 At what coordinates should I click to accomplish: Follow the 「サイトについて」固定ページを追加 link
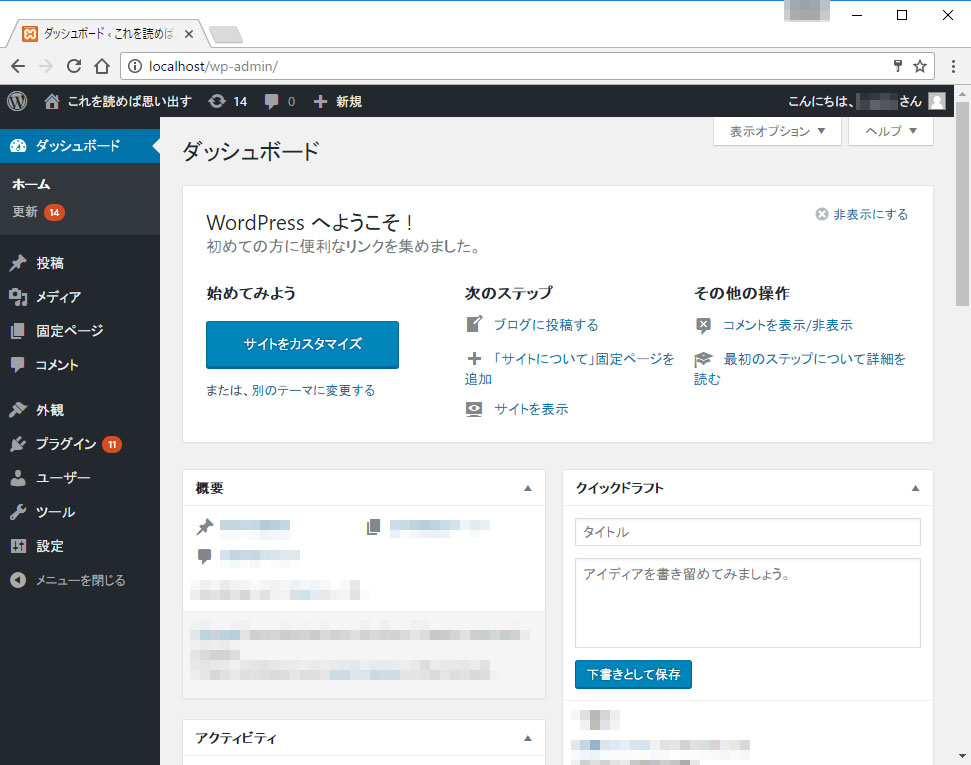pyautogui.click(x=569, y=369)
